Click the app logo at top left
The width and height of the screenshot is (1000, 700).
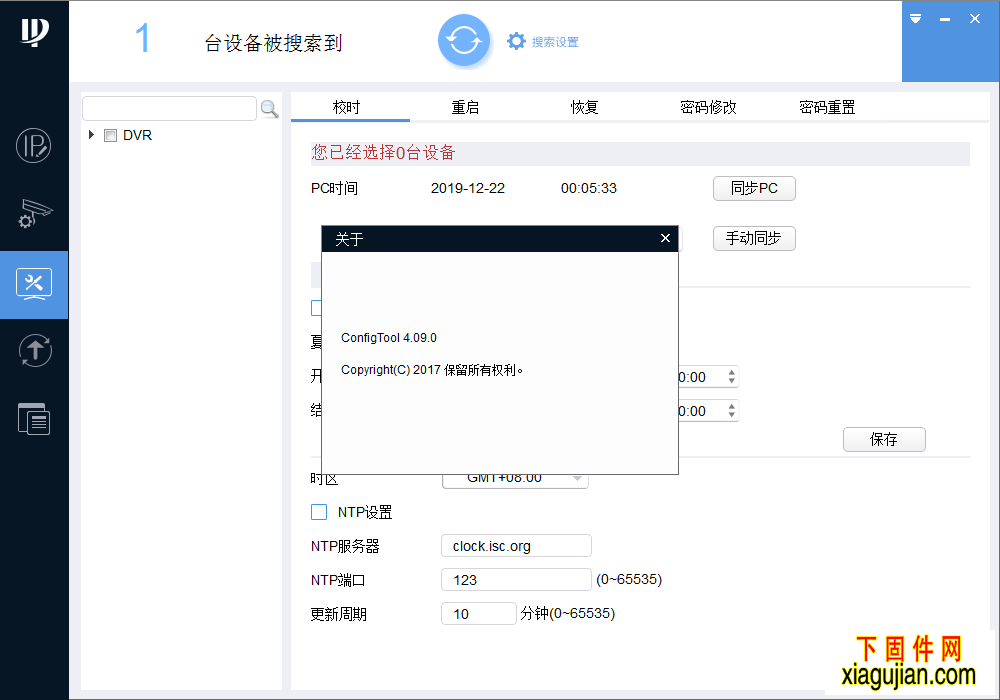pos(34,32)
